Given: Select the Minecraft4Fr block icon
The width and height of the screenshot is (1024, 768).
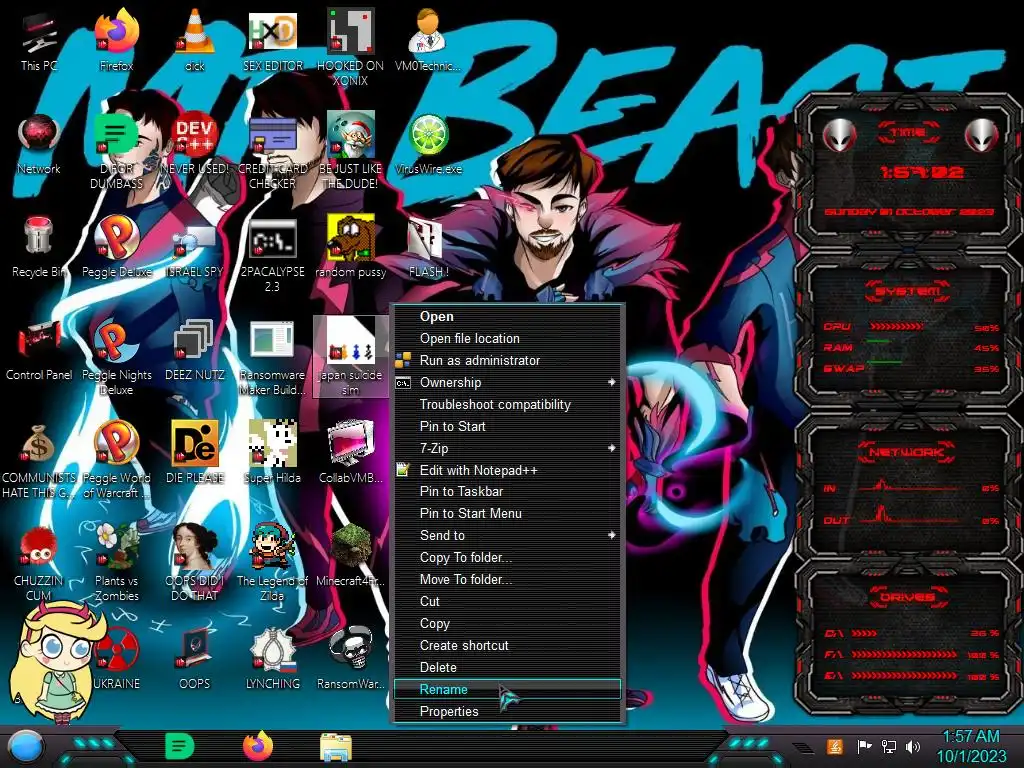Looking at the screenshot, I should click(x=350, y=556).
